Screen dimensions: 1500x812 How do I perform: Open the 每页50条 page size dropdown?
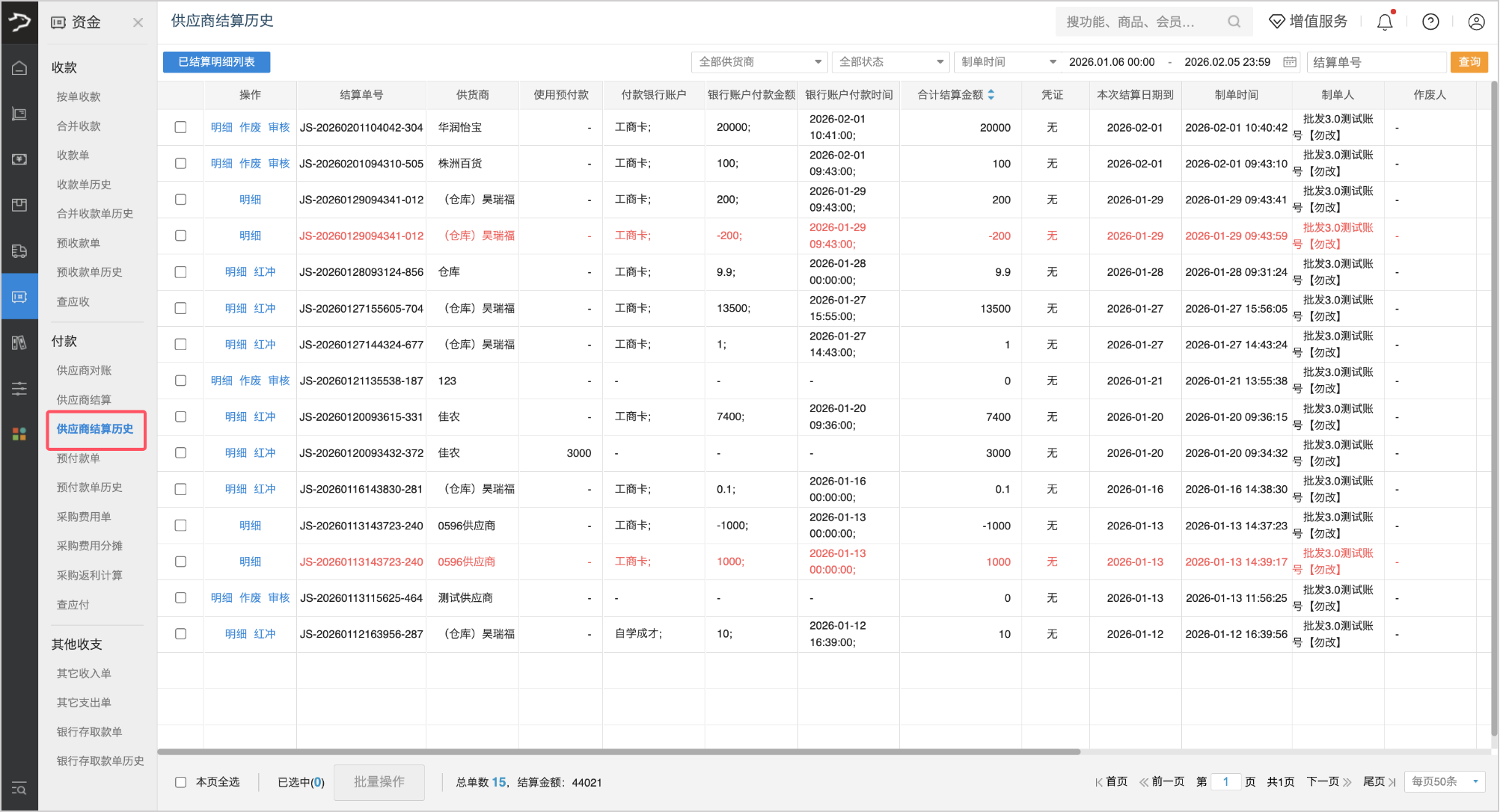tap(1444, 781)
